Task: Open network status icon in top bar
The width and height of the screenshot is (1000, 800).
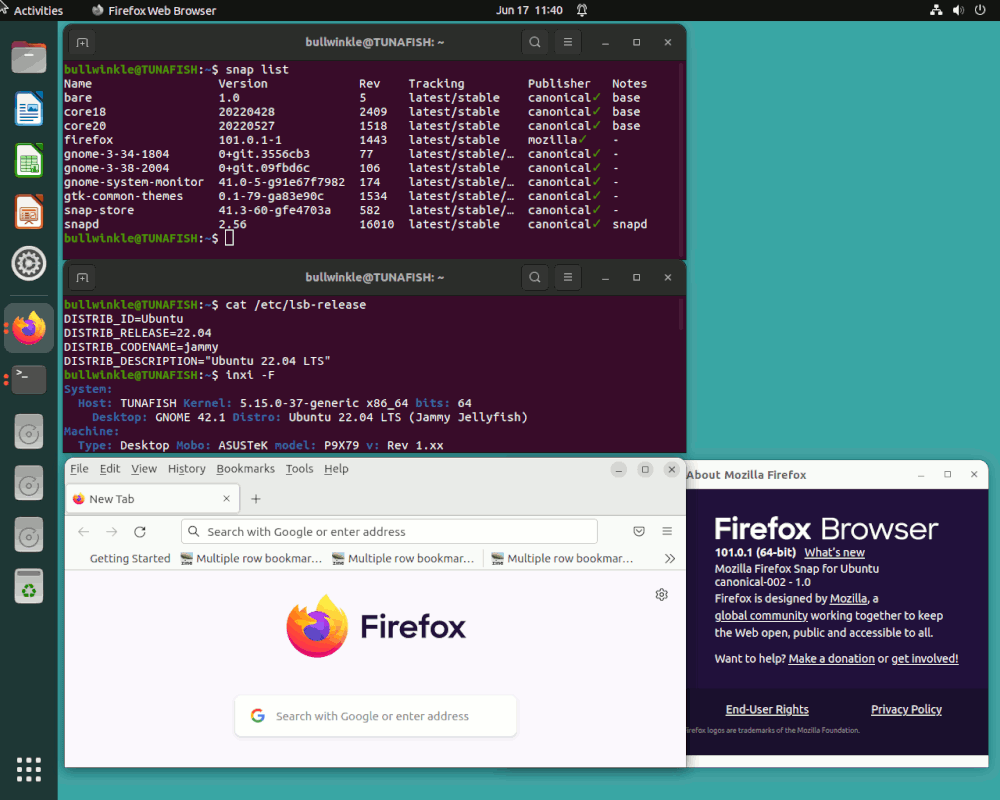Action: point(936,10)
